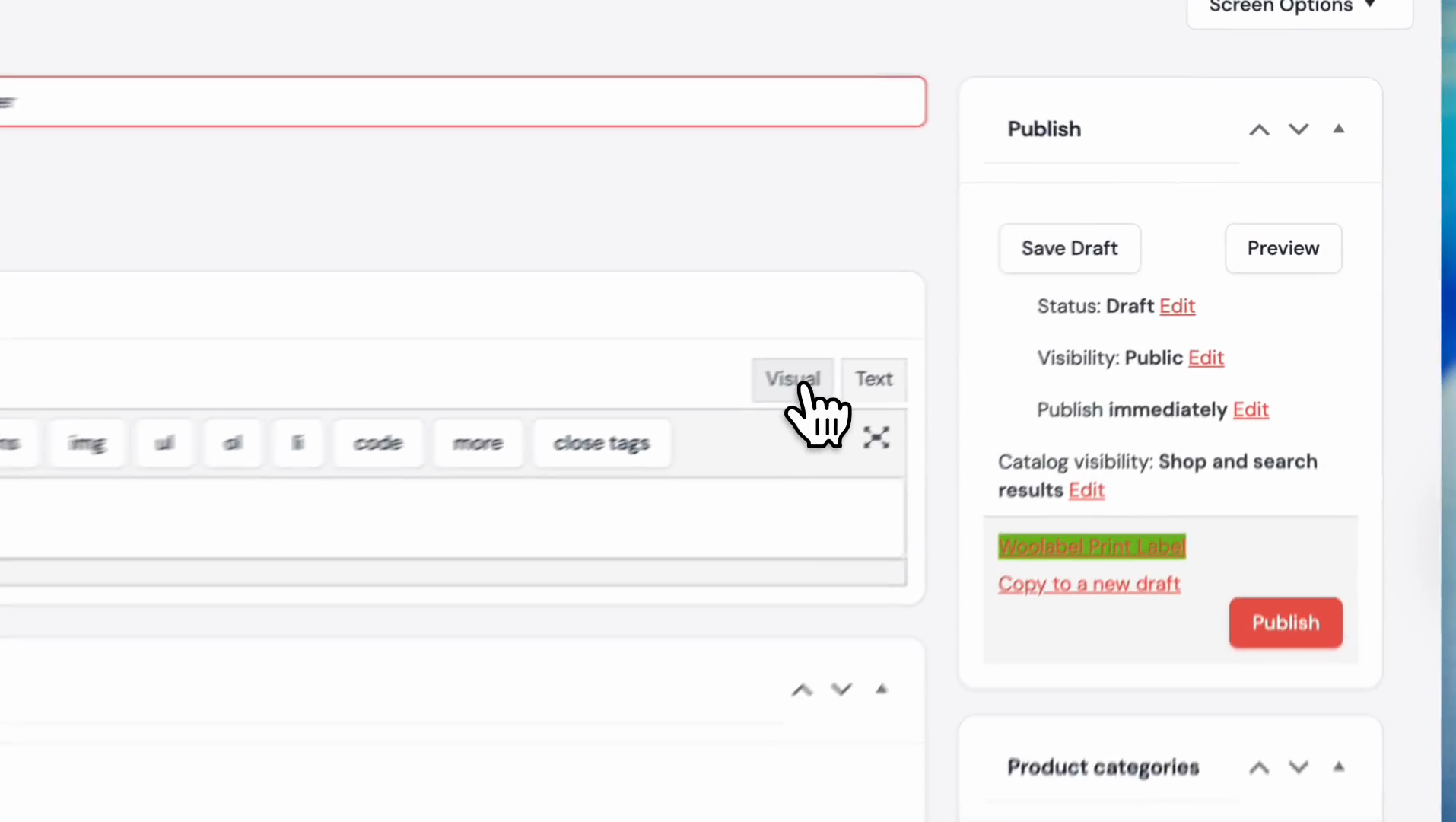Image resolution: width=1456 pixels, height=822 pixels.
Task: Collapse the Publish panel triangle toggle
Action: pyautogui.click(x=1339, y=129)
